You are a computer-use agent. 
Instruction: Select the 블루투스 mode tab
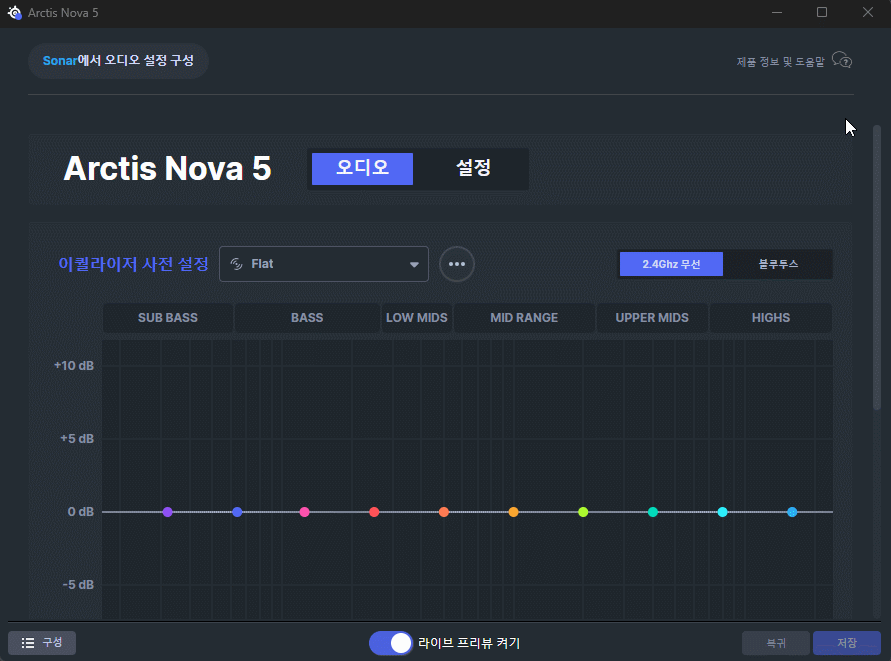click(778, 264)
